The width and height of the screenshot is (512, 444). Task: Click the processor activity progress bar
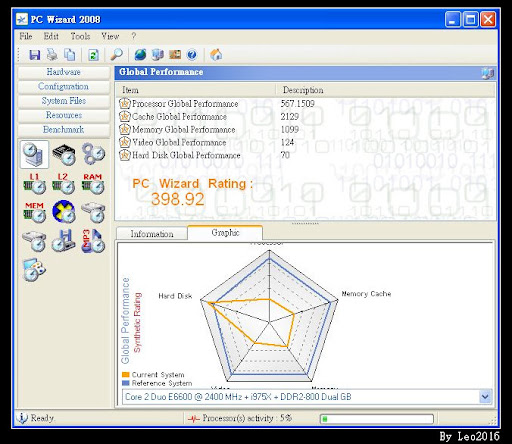click(x=377, y=419)
